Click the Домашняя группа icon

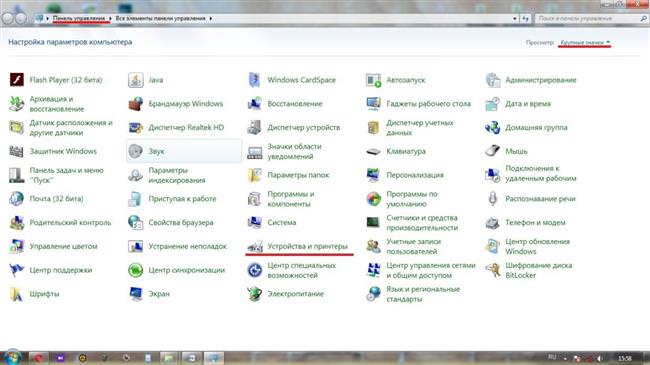coord(492,127)
